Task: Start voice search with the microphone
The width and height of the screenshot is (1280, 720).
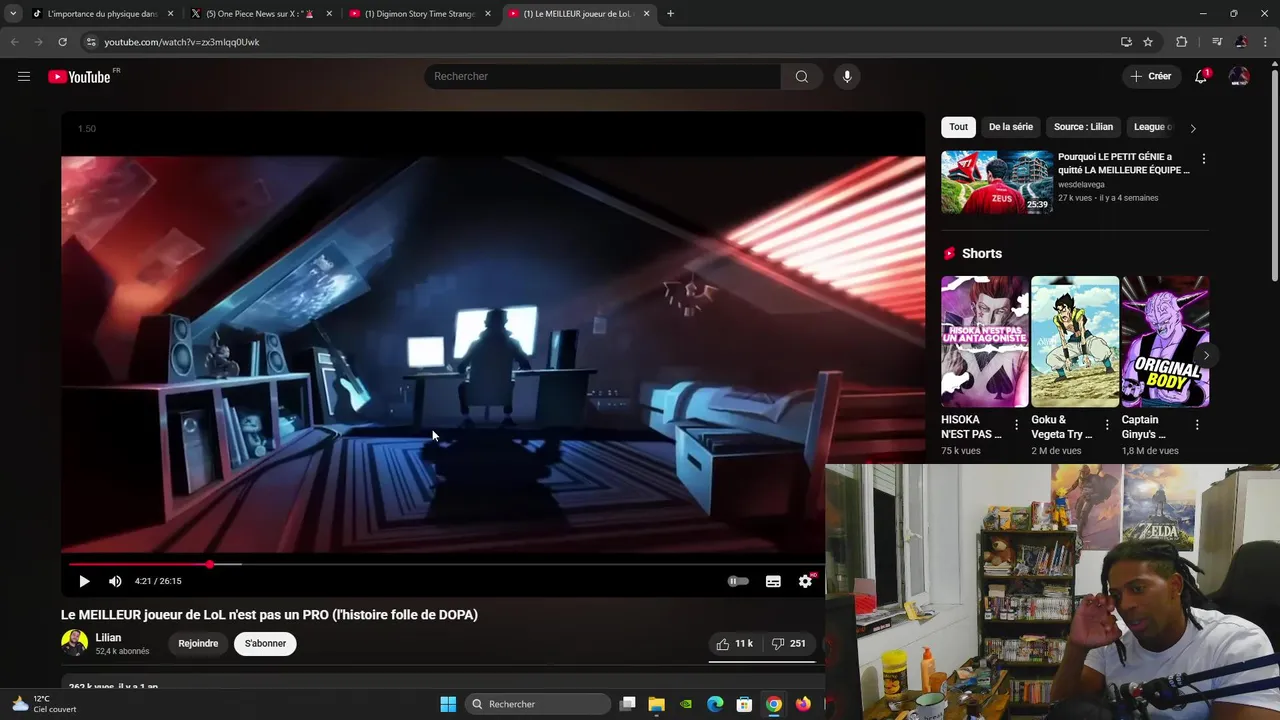Action: point(847,77)
